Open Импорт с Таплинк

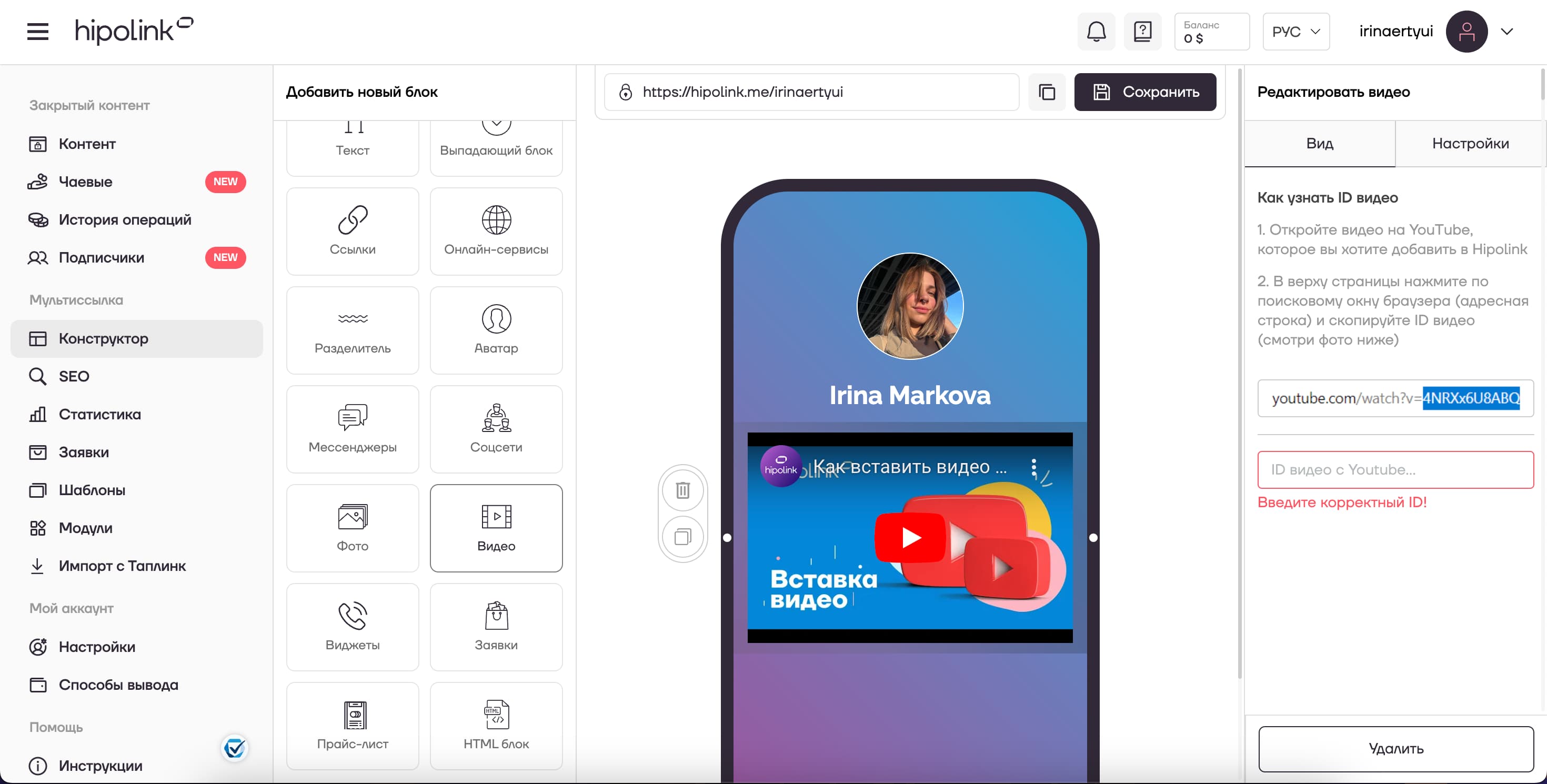pos(137,566)
